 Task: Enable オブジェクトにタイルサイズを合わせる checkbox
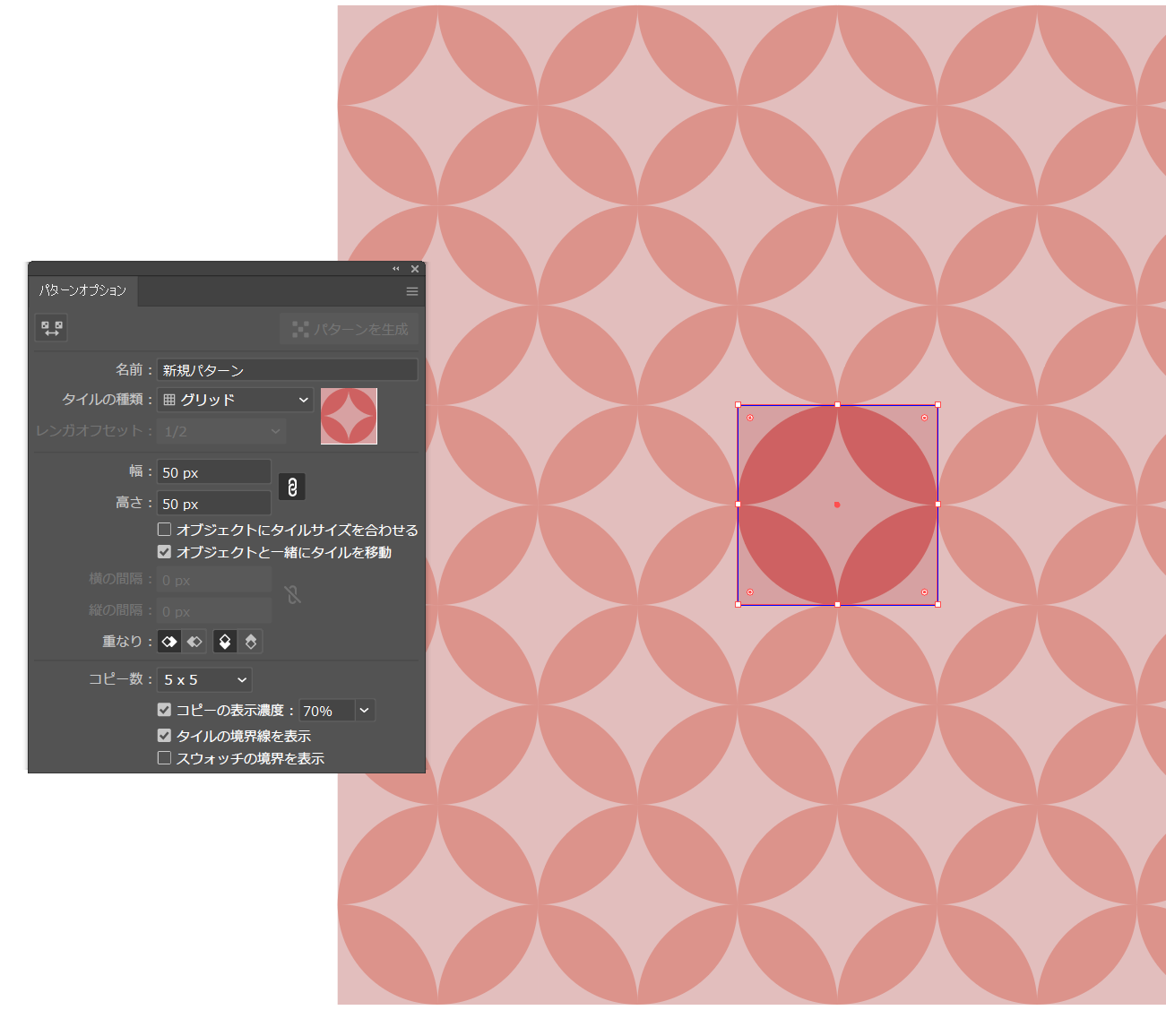[x=164, y=530]
